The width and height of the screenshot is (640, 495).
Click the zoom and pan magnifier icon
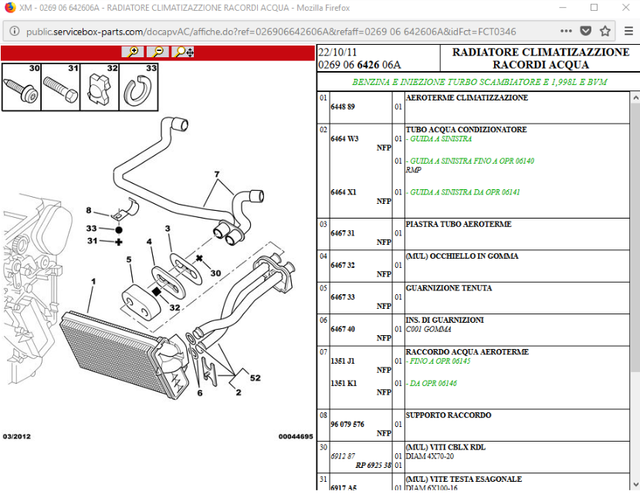click(x=184, y=52)
